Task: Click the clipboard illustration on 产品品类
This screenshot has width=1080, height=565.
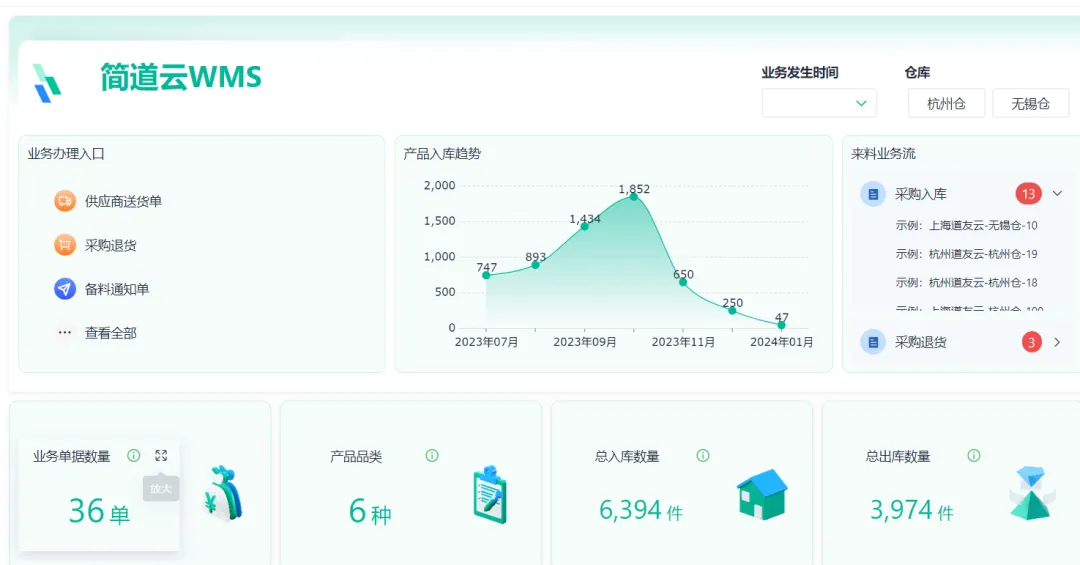Action: [490, 495]
